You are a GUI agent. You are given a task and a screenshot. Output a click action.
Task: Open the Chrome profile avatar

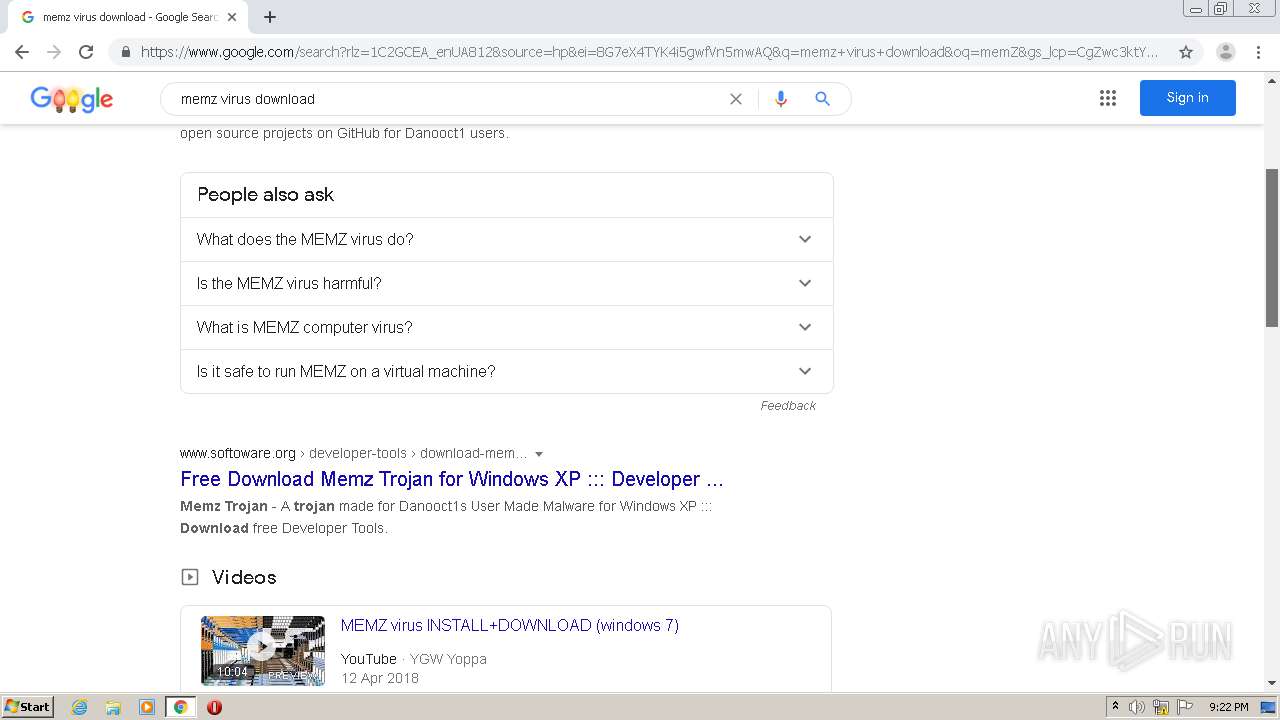1225,52
